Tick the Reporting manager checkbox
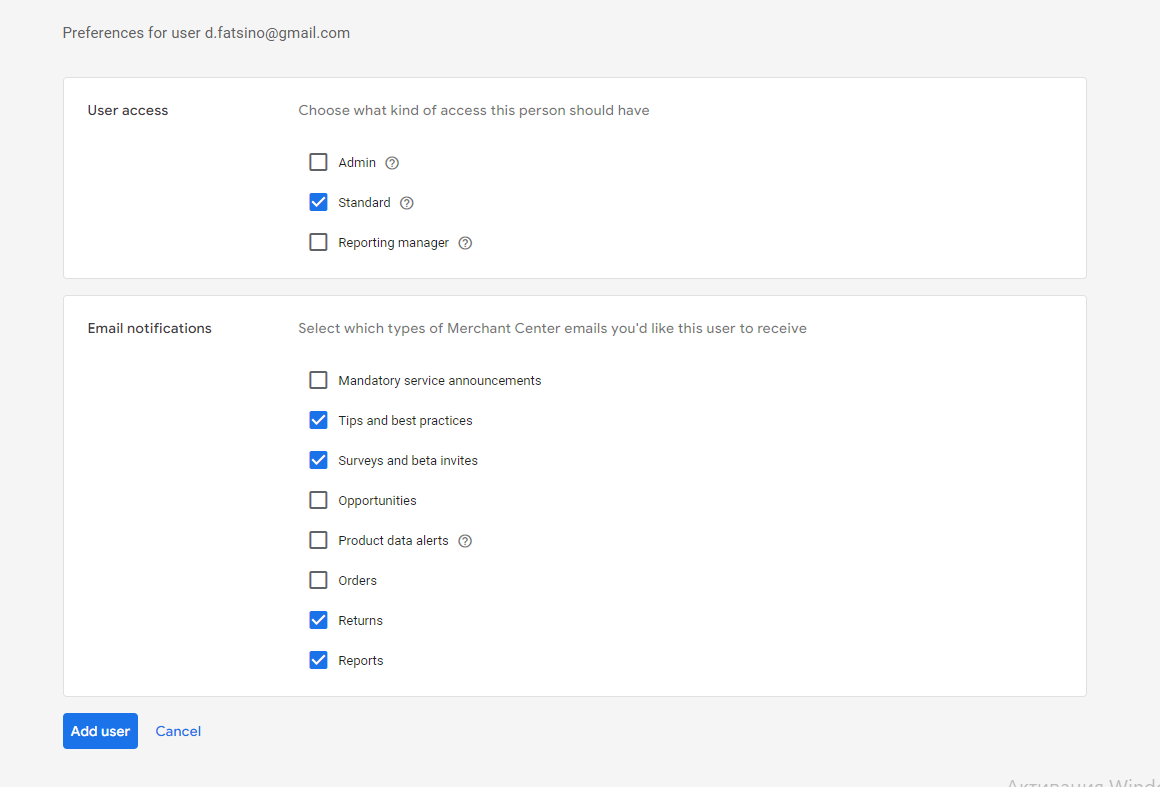This screenshot has height=787, width=1160. click(318, 242)
